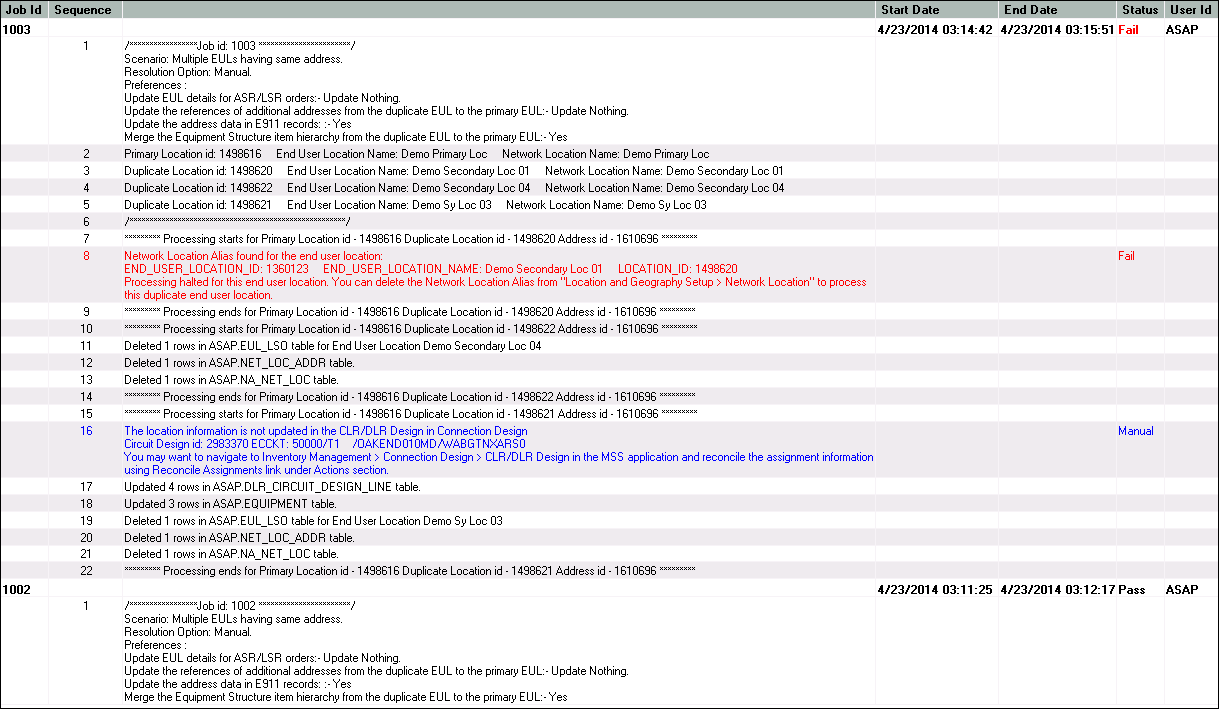The image size is (1219, 709).
Task: Select Updated 4 rows in ASAP.DLR_CIRCUIT_DESIGN_LINE row
Action: point(609,487)
